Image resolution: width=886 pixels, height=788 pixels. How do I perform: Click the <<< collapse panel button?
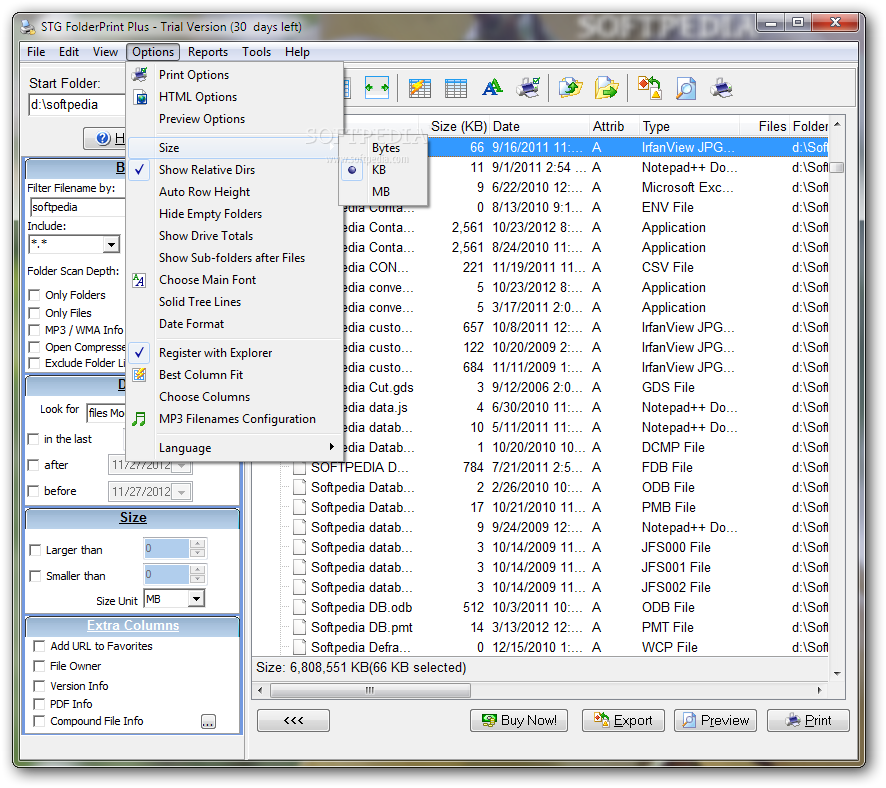pyautogui.click(x=293, y=720)
